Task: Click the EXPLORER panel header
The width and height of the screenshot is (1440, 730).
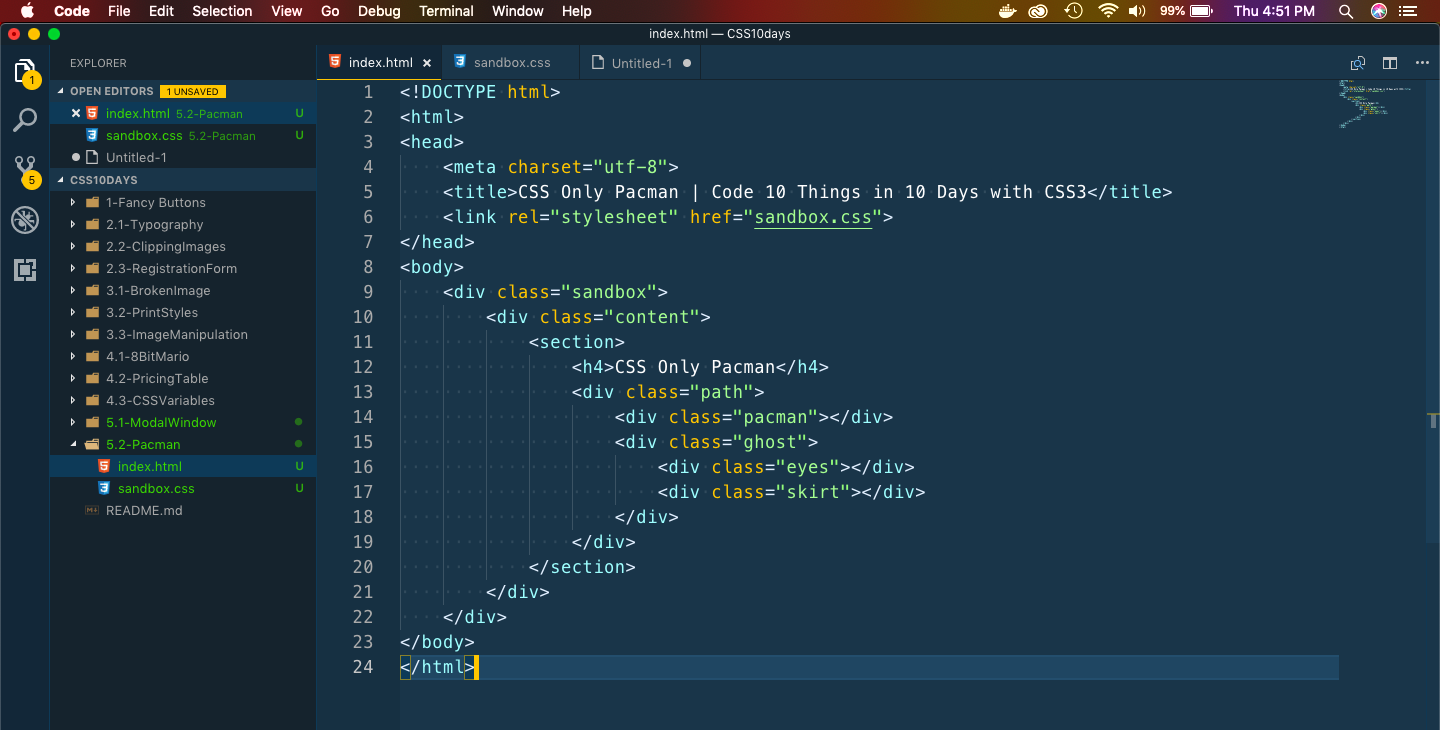Action: [x=98, y=63]
